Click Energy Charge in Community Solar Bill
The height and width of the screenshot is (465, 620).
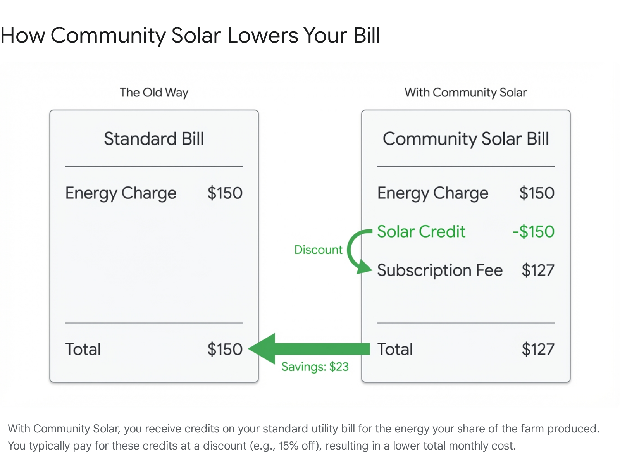(433, 193)
